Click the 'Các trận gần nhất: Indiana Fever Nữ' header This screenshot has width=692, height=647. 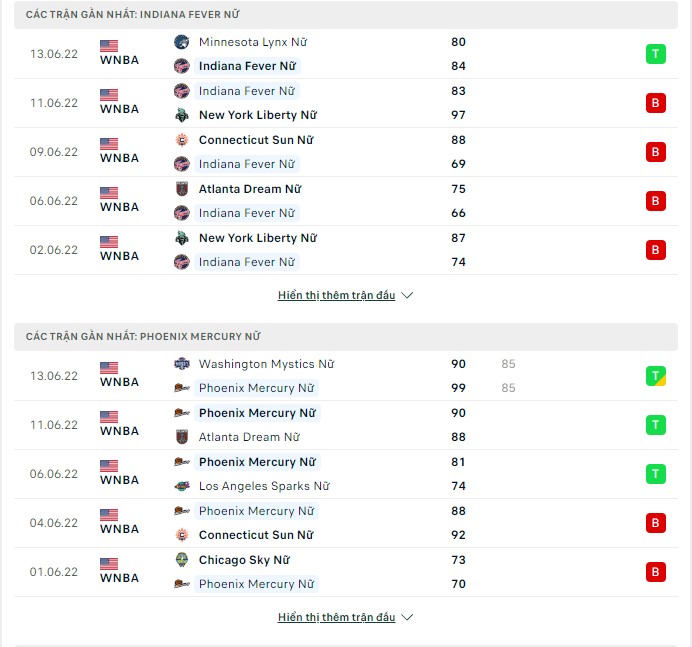click(x=346, y=15)
